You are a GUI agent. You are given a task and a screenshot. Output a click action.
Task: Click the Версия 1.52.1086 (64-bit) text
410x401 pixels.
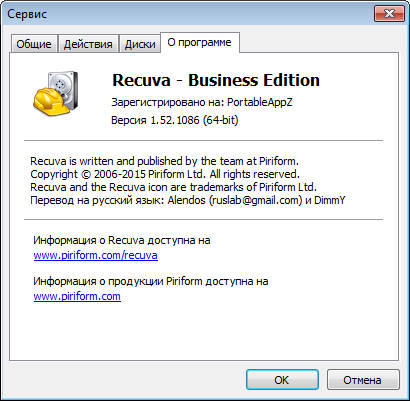[175, 120]
